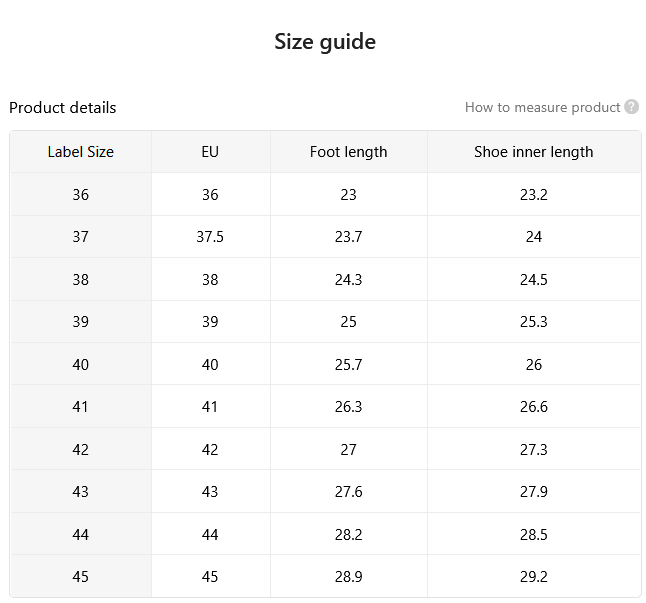This screenshot has width=646, height=603.
Task: Select label size 40 row cell
Action: coord(81,365)
